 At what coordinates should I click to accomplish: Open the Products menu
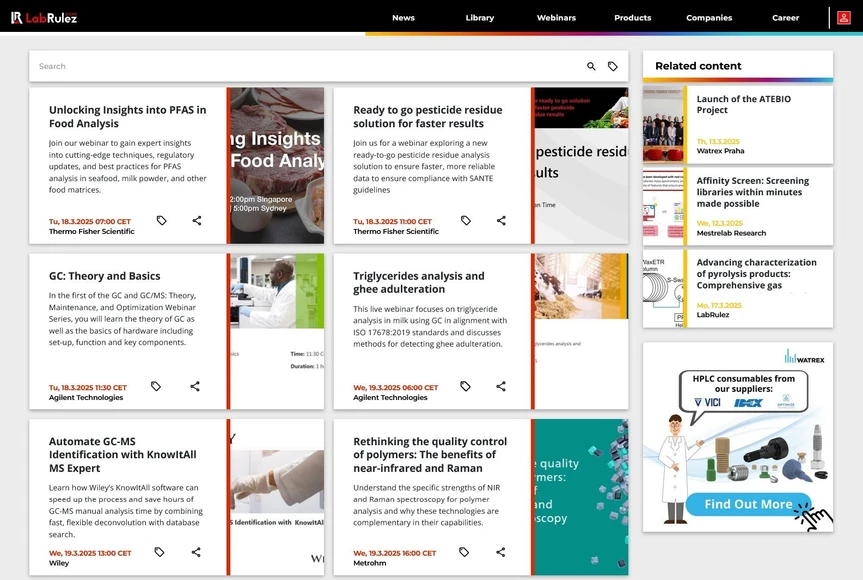tap(633, 18)
